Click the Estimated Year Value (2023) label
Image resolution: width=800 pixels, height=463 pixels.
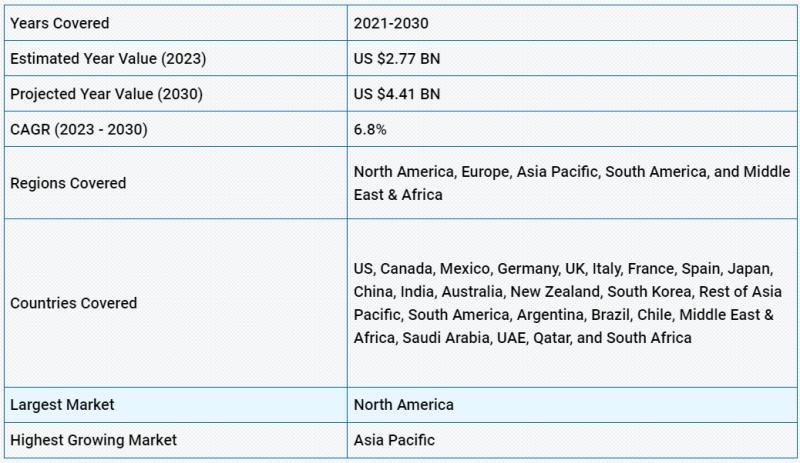point(108,59)
